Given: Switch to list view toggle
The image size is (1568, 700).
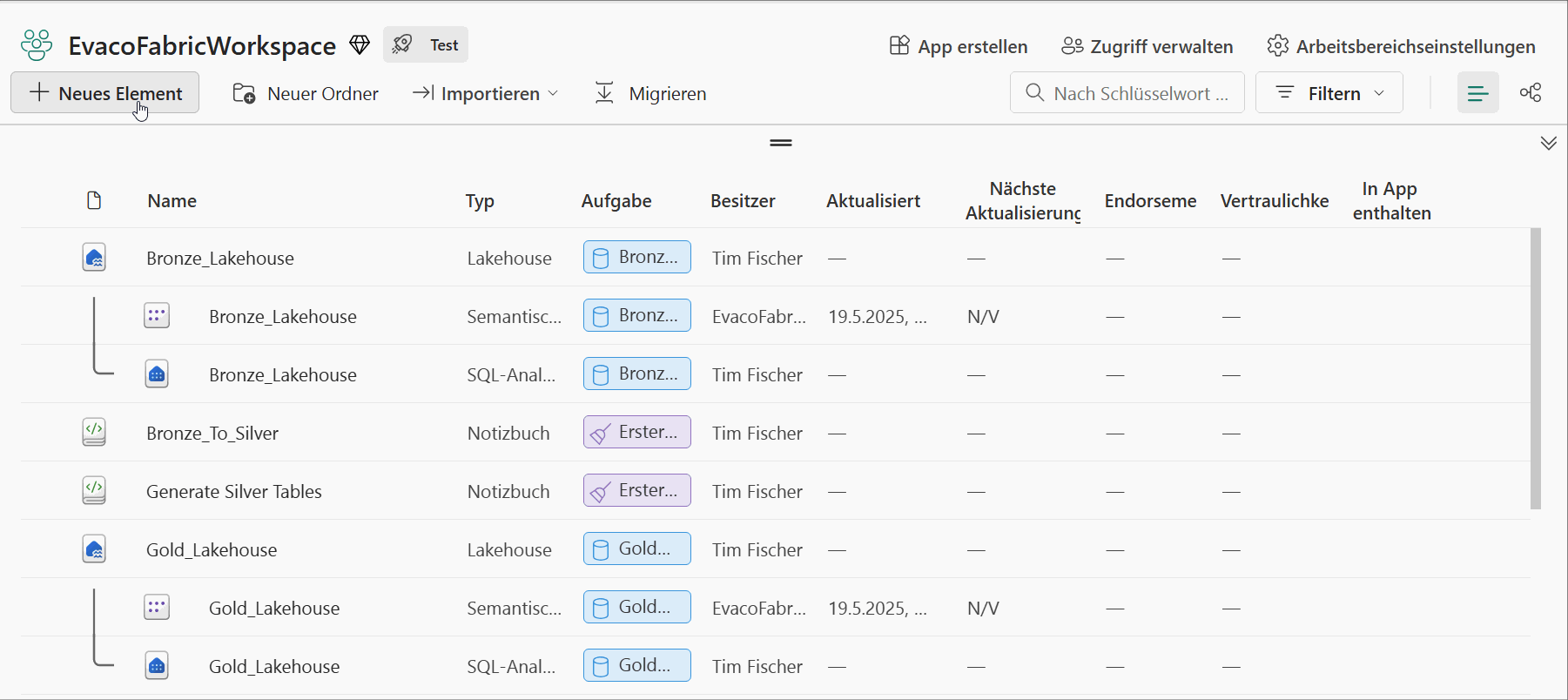Looking at the screenshot, I should tap(1477, 93).
